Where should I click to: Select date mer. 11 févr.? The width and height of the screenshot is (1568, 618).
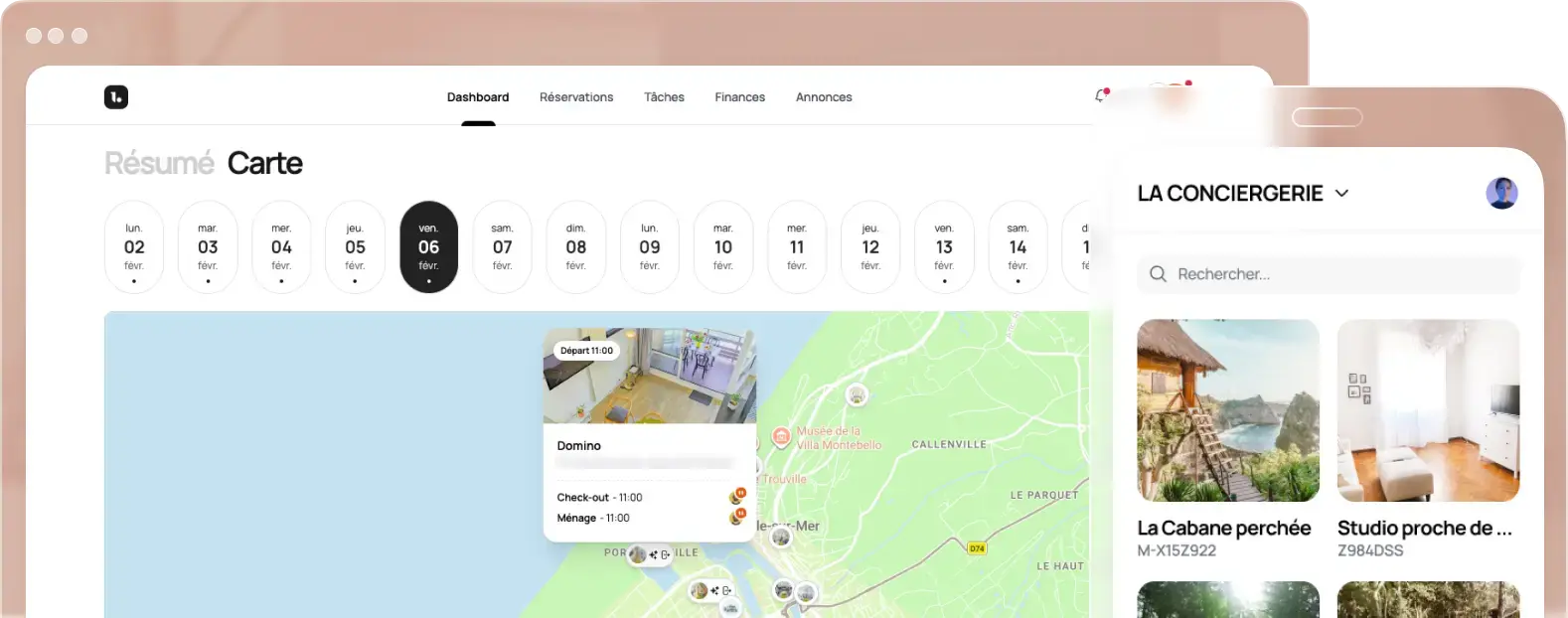click(797, 247)
